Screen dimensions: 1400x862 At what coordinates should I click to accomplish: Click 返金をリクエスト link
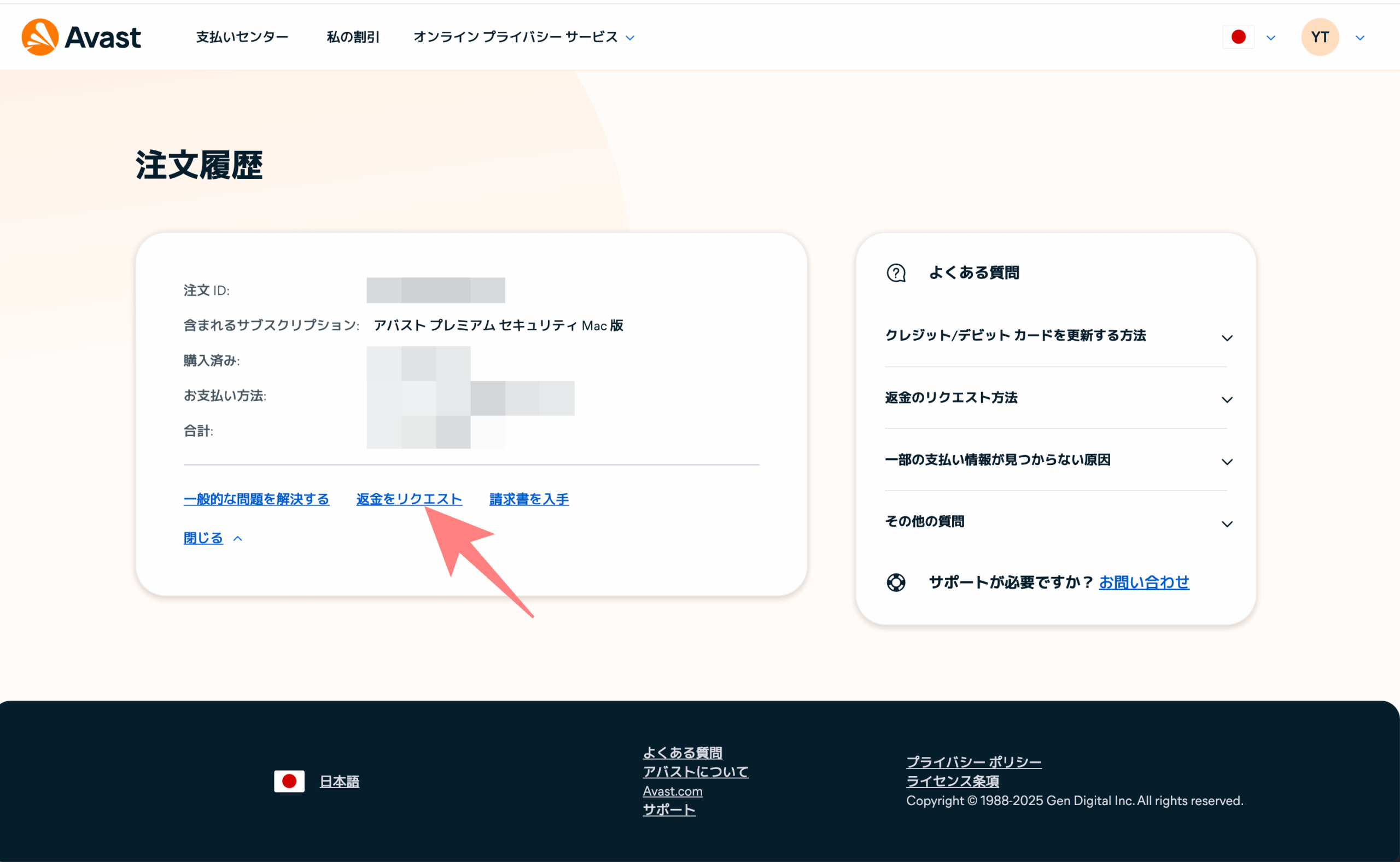(x=409, y=499)
